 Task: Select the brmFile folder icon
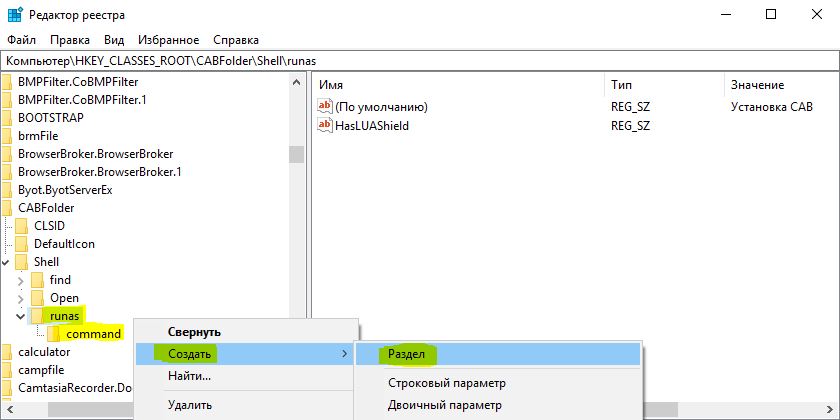[6, 136]
